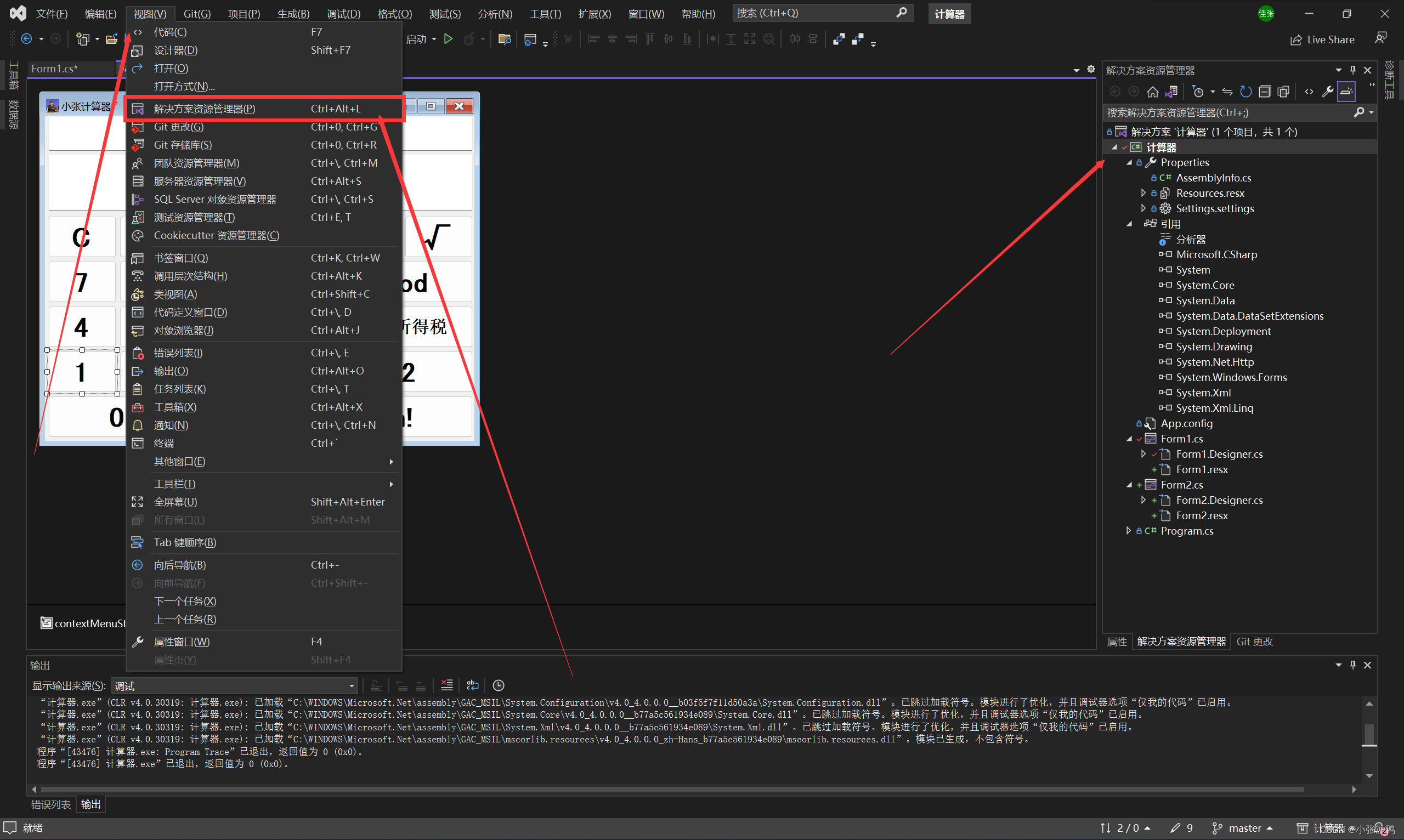
Task: Collapse the Form1.cs node
Action: [1129, 439]
